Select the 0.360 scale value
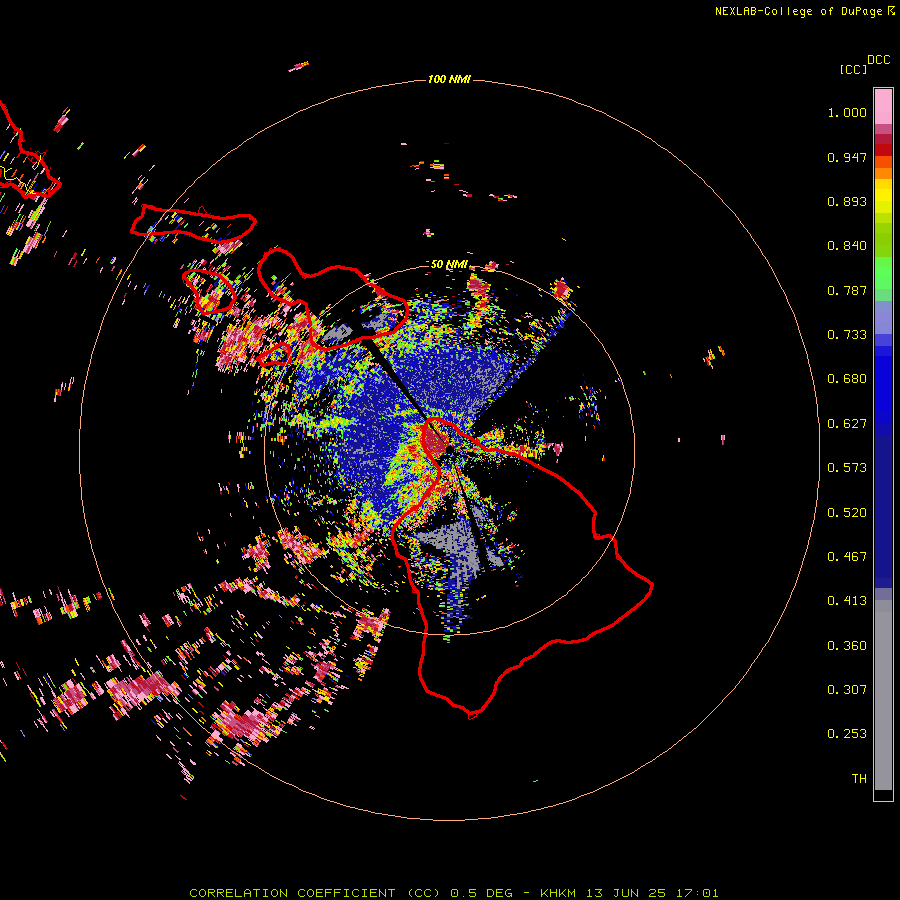This screenshot has width=900, height=900. [x=847, y=646]
